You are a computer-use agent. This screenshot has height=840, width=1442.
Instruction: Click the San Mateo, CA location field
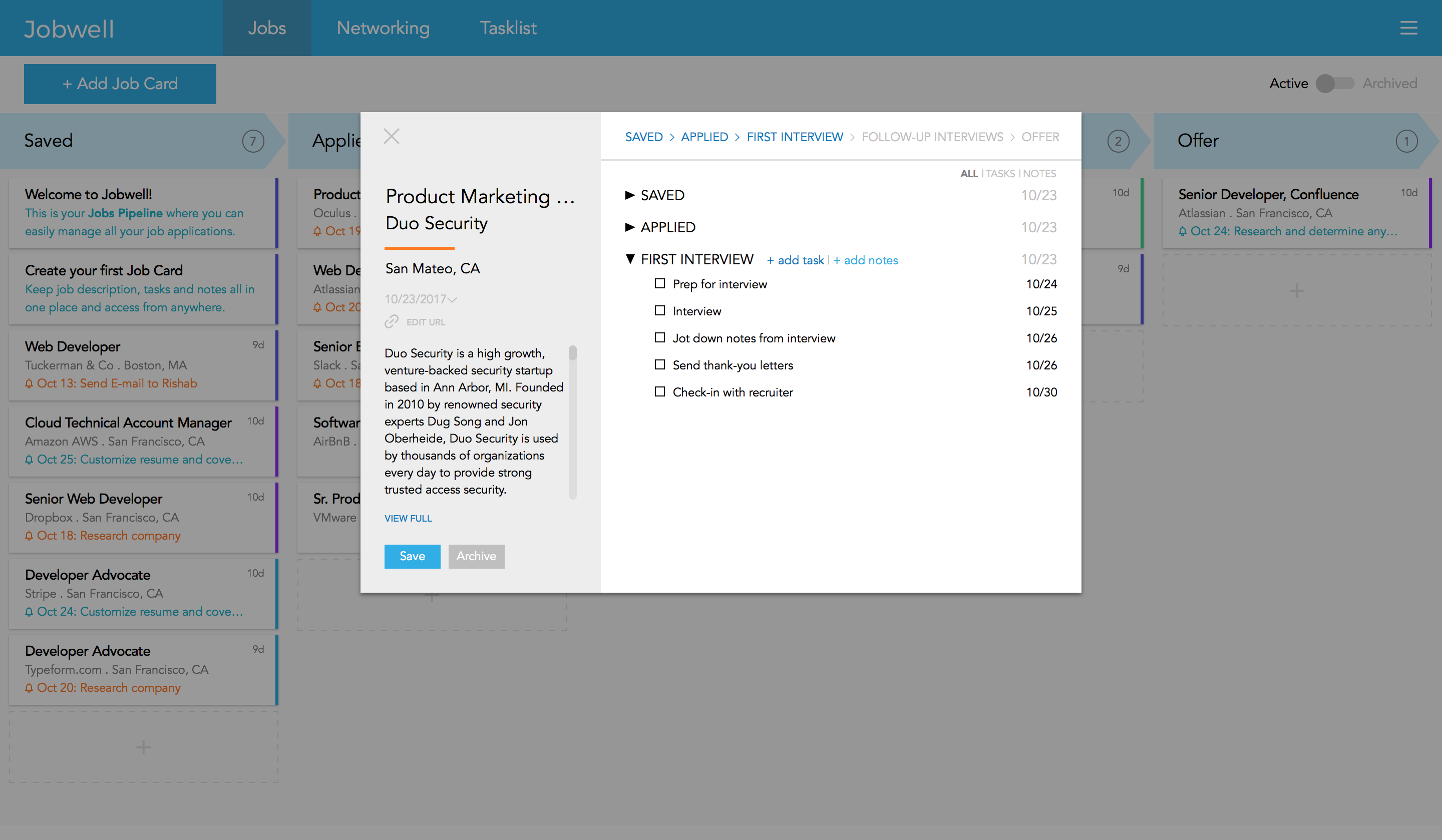pyautogui.click(x=433, y=269)
